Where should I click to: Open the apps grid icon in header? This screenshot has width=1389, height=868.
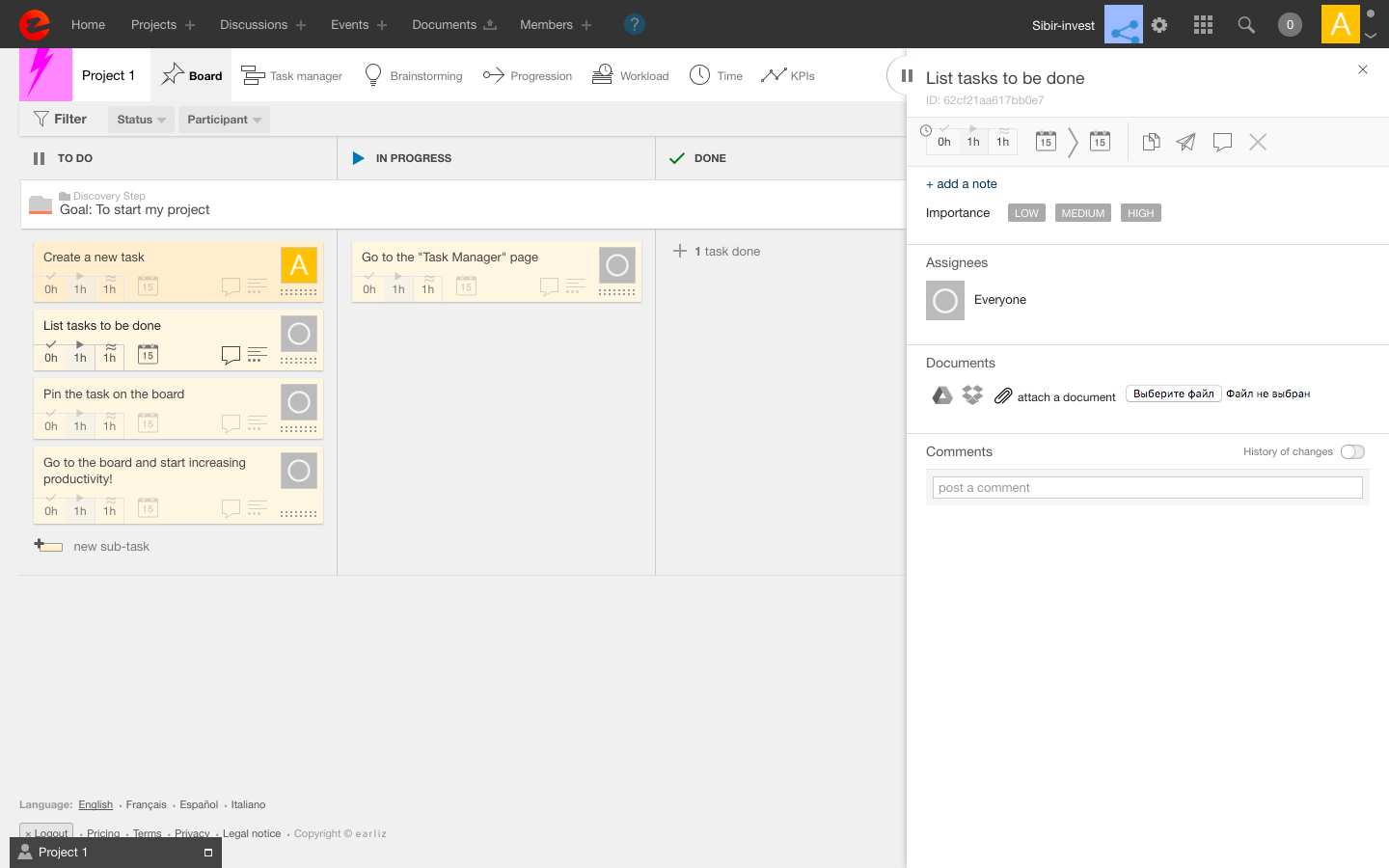point(1203,25)
